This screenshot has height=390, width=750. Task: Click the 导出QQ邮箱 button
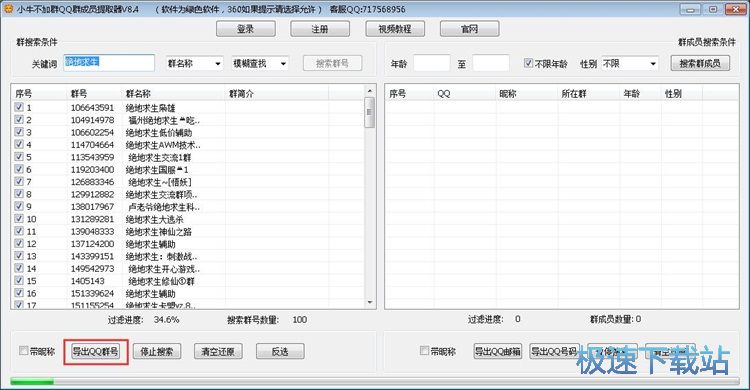(x=497, y=351)
